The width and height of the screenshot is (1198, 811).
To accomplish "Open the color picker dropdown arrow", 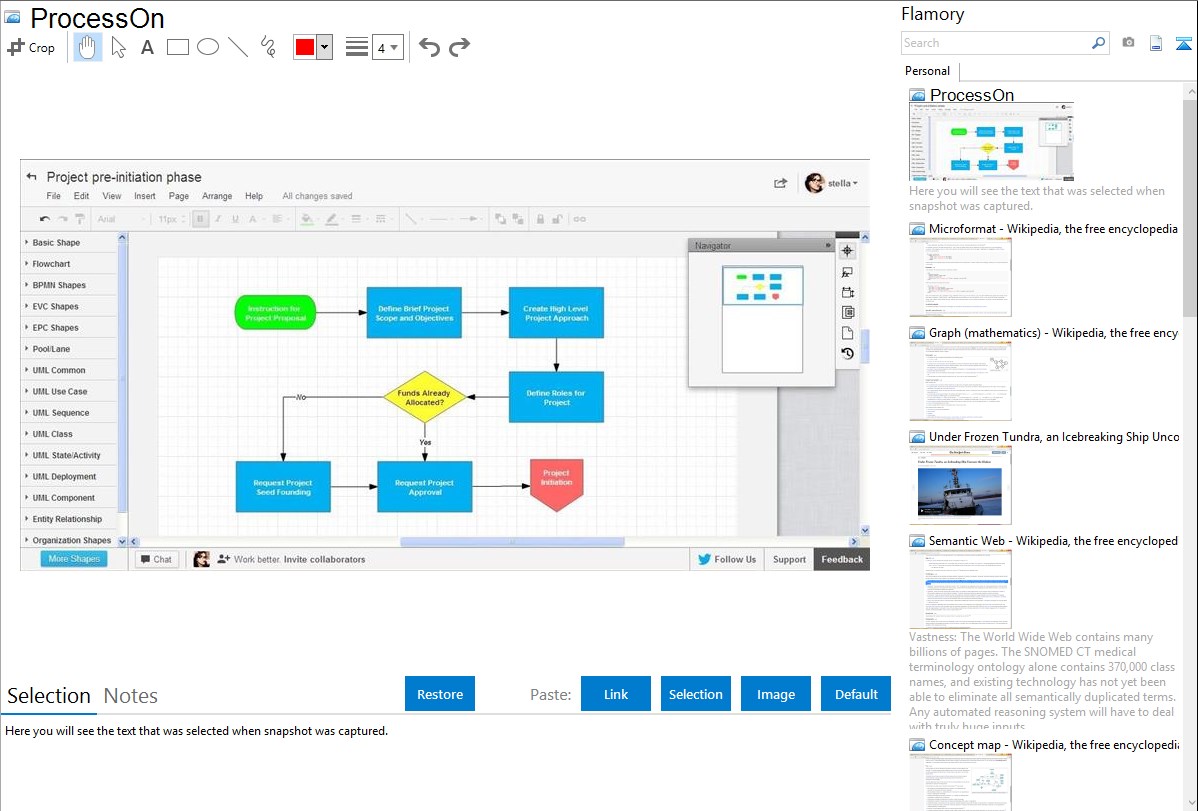I will 325,47.
